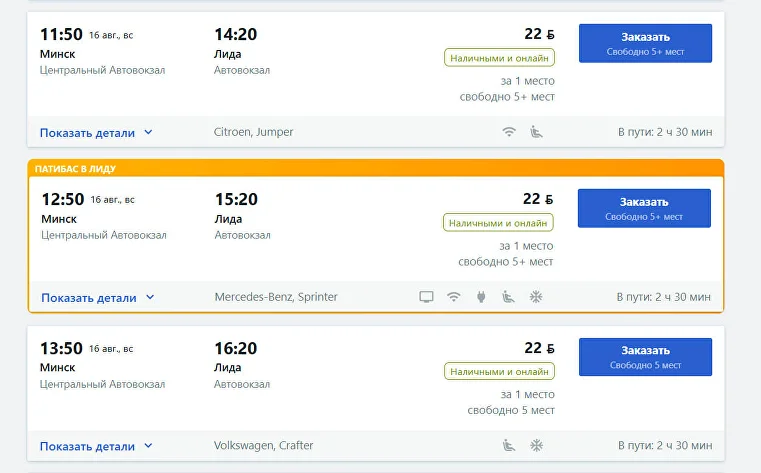The height and width of the screenshot is (473, 761).
Task: Click snowflake icon on Volkswagen Crafter trip
Action: tap(536, 445)
